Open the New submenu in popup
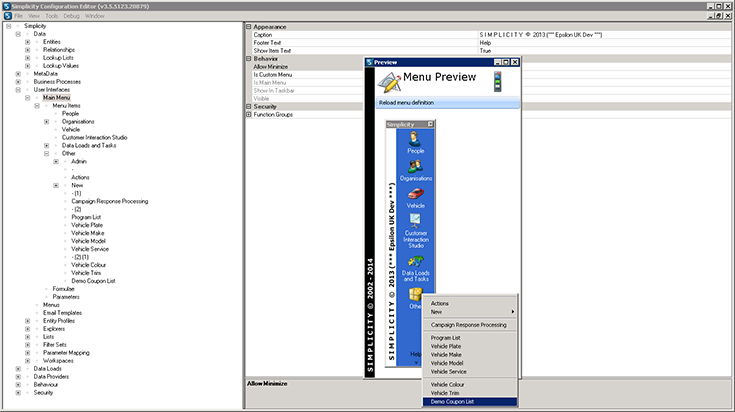Screen dimensions: 735x412 point(470,312)
